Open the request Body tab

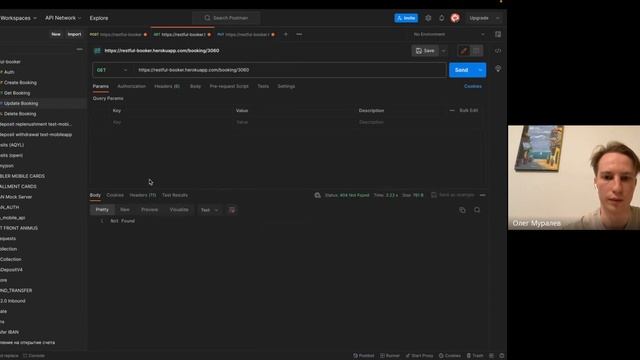[x=195, y=86]
